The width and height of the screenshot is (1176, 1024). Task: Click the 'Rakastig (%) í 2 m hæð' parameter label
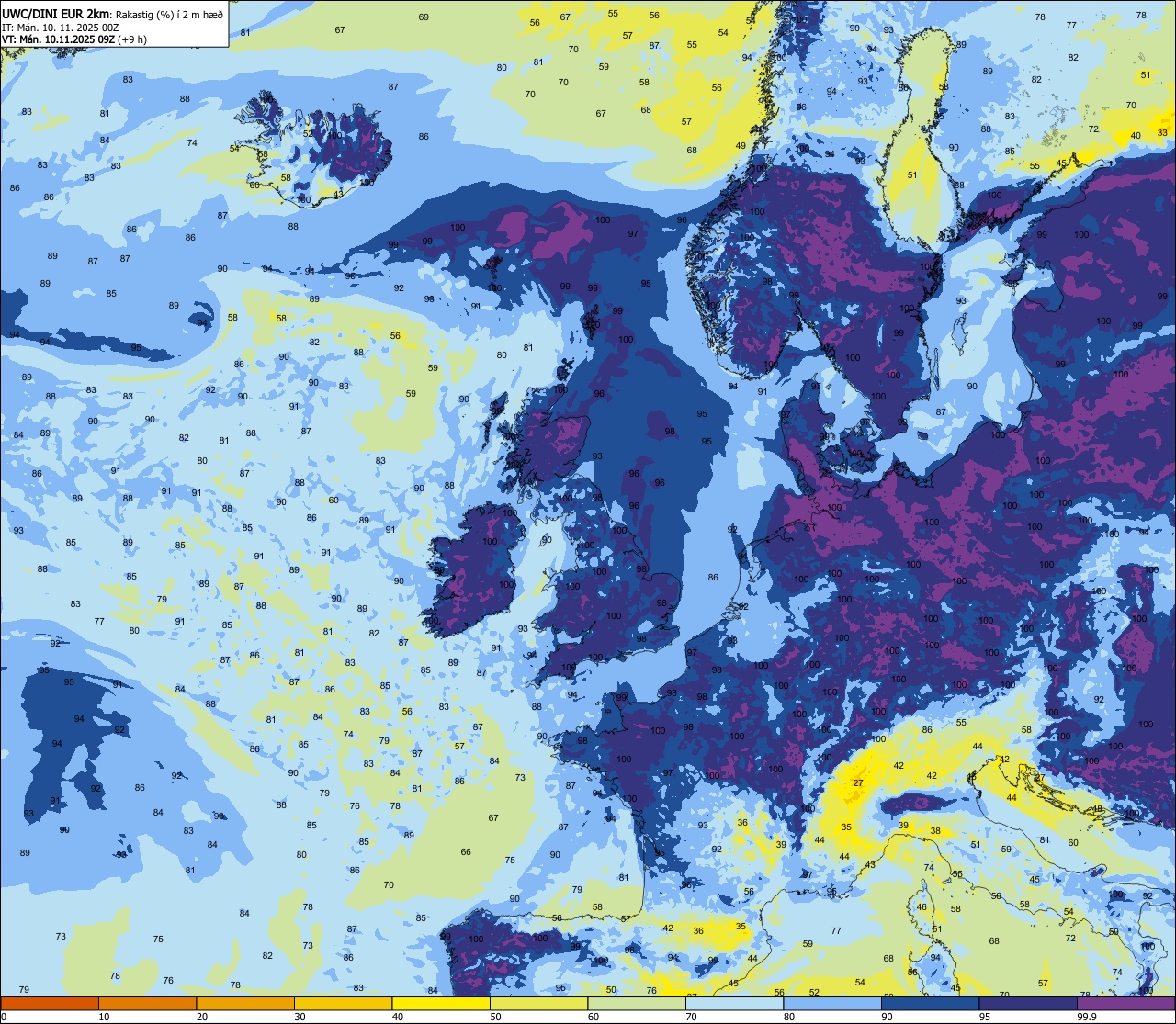tap(169, 15)
